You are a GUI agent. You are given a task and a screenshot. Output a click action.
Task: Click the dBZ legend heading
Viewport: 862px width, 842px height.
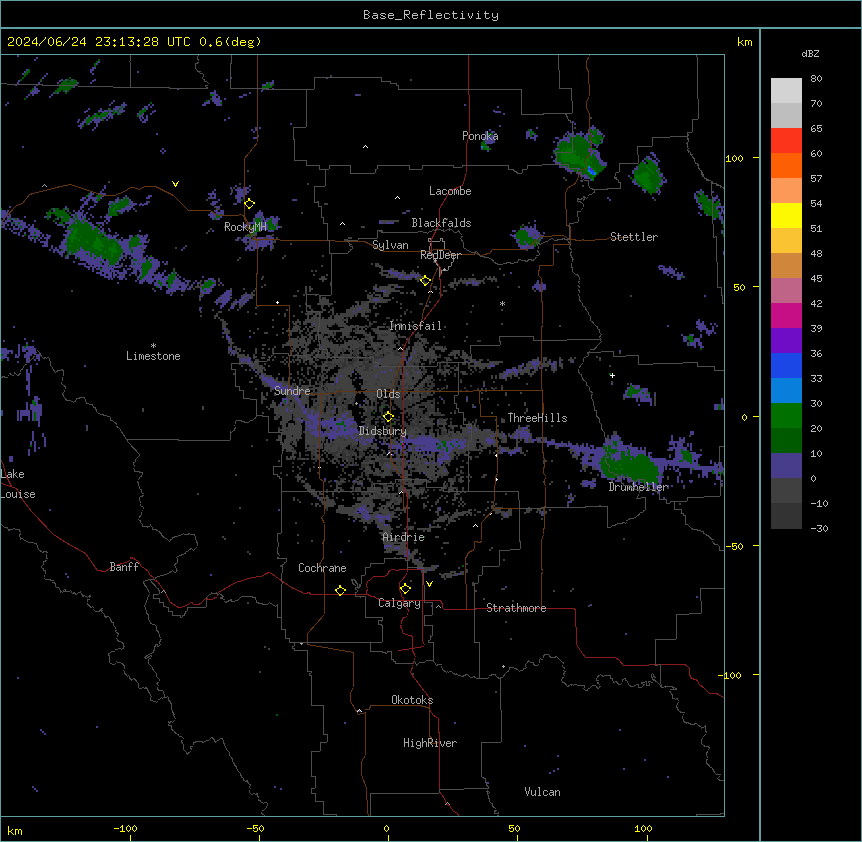tap(810, 54)
